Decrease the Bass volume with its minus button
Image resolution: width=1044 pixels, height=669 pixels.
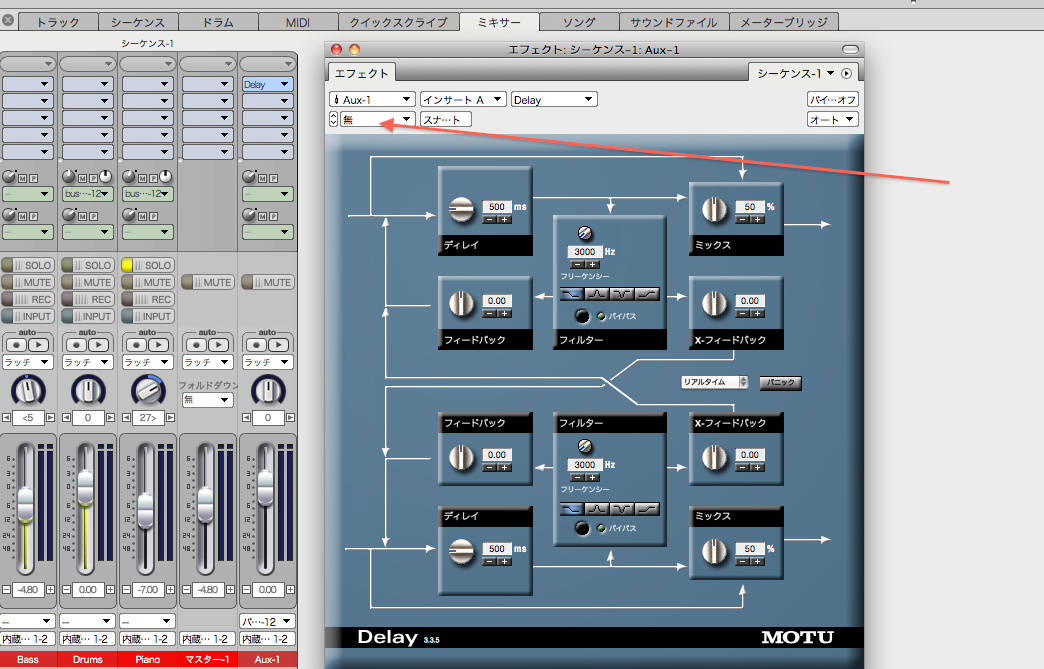tap(7, 590)
